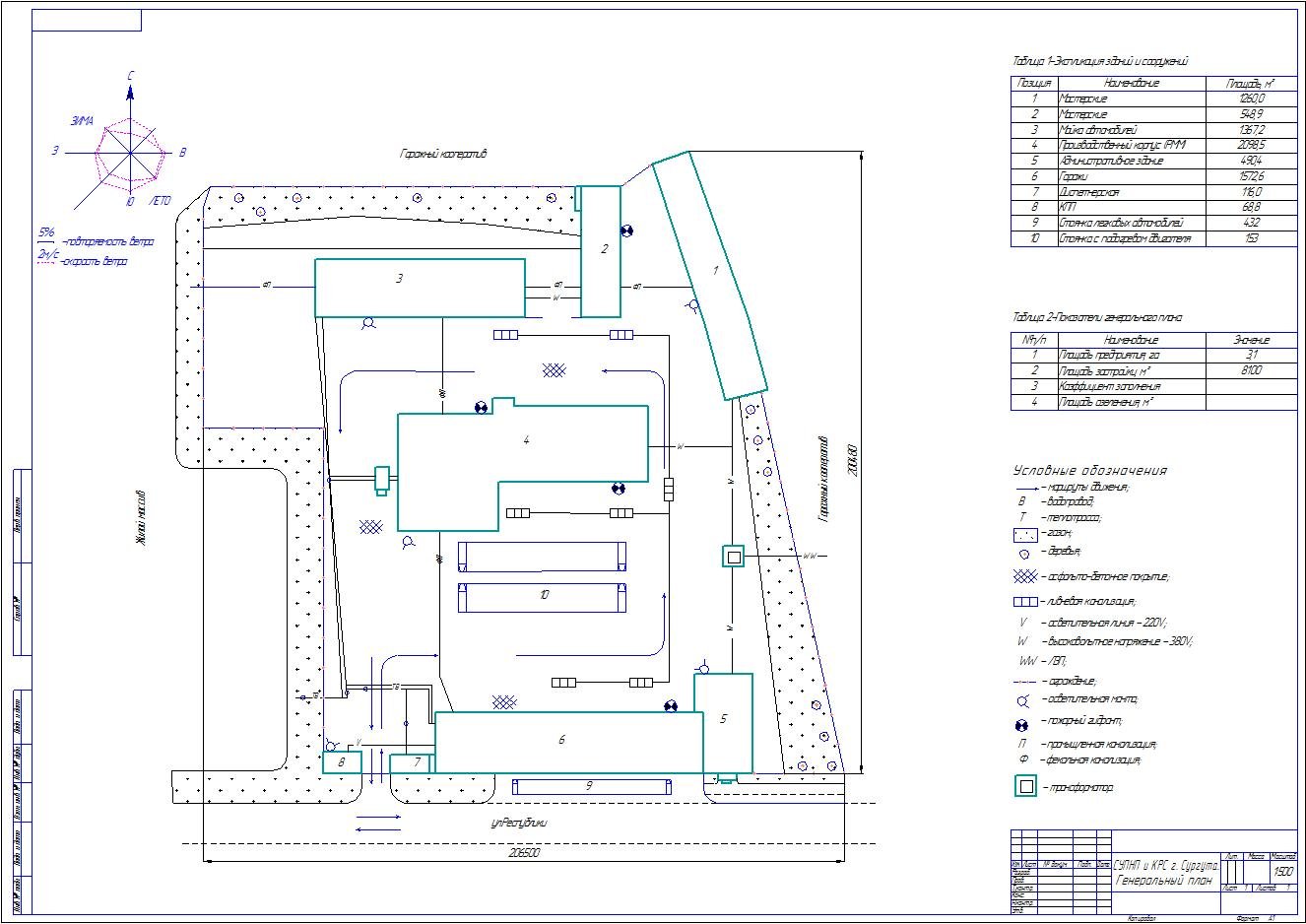This screenshot has height=924, width=1306.
Task: Click the lawn pattern legend symbol
Action: tap(1025, 535)
